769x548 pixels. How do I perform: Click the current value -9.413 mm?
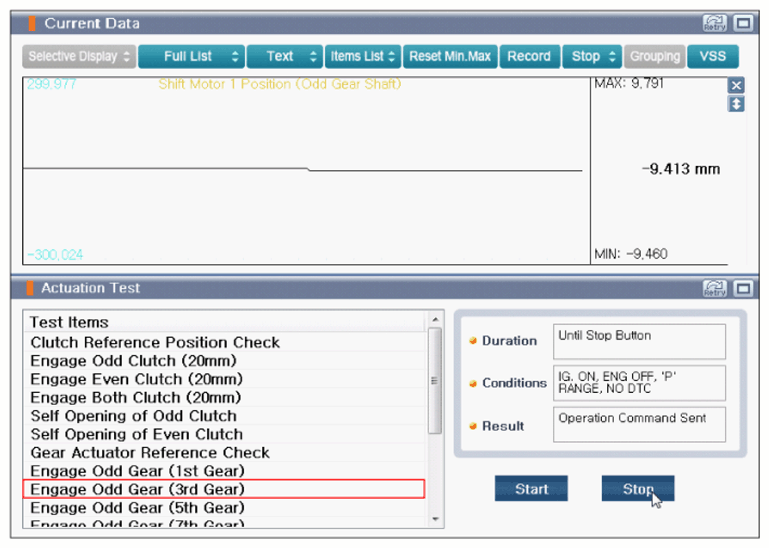click(681, 169)
